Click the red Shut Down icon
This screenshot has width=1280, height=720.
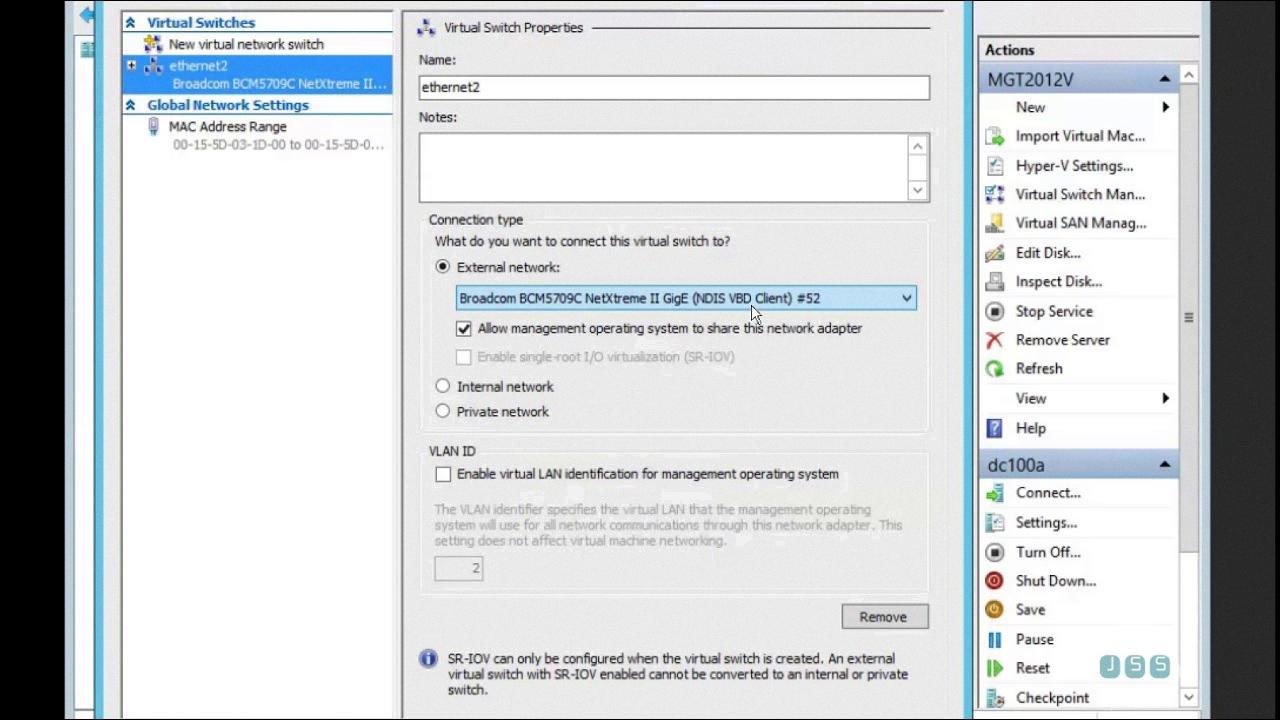[x=994, y=581]
